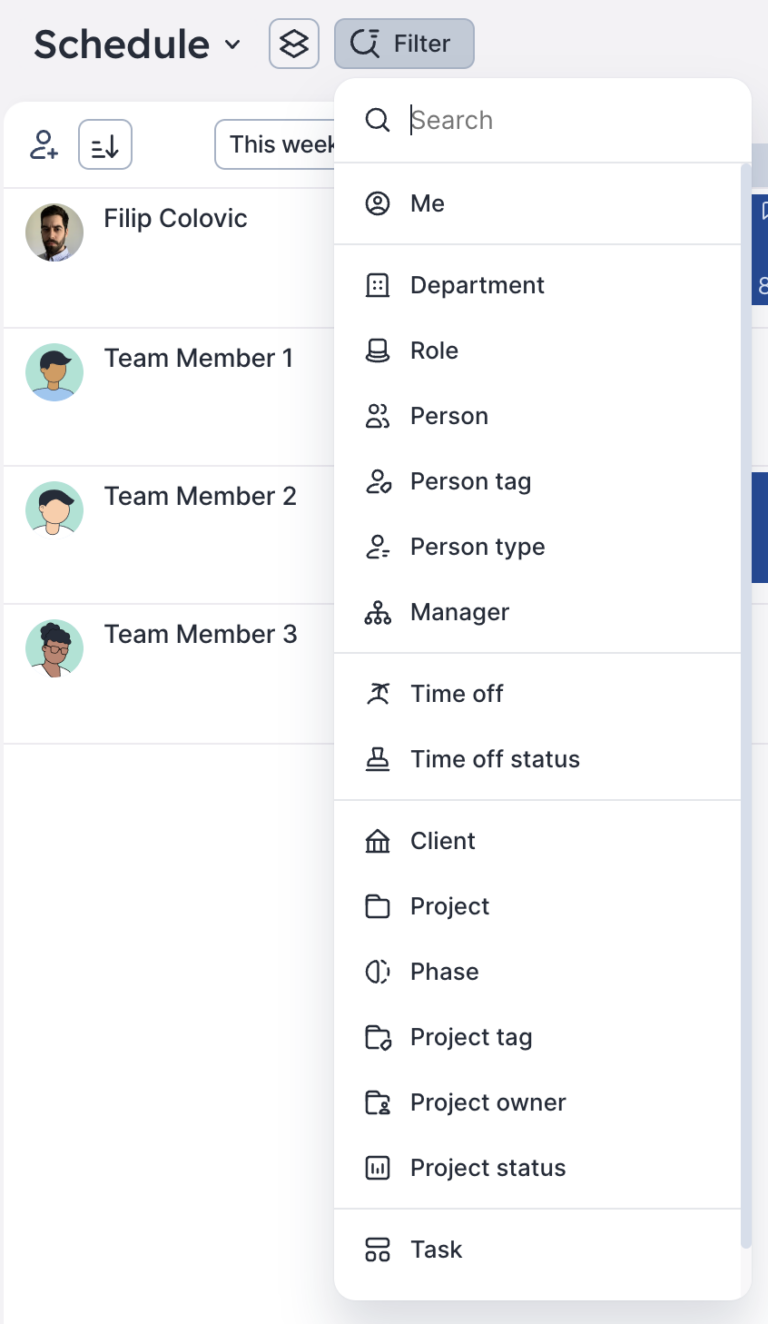This screenshot has width=768, height=1324.
Task: Click the add person icon
Action: [42, 144]
